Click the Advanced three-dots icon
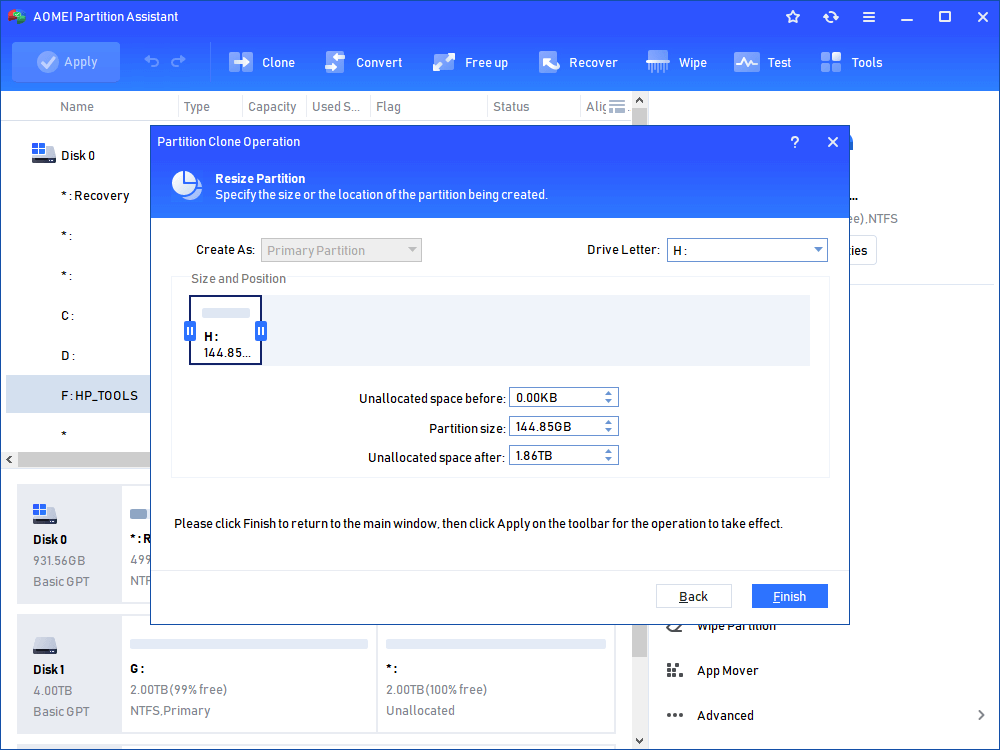This screenshot has width=1000, height=750. click(674, 715)
